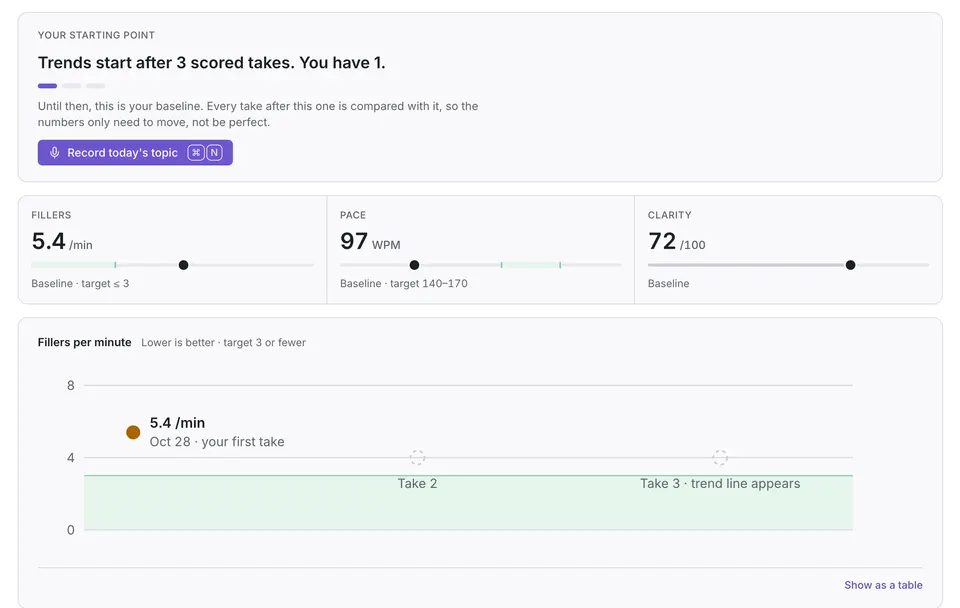Click the 97 WPM Pace value
The width and height of the screenshot is (960, 608).
point(370,241)
